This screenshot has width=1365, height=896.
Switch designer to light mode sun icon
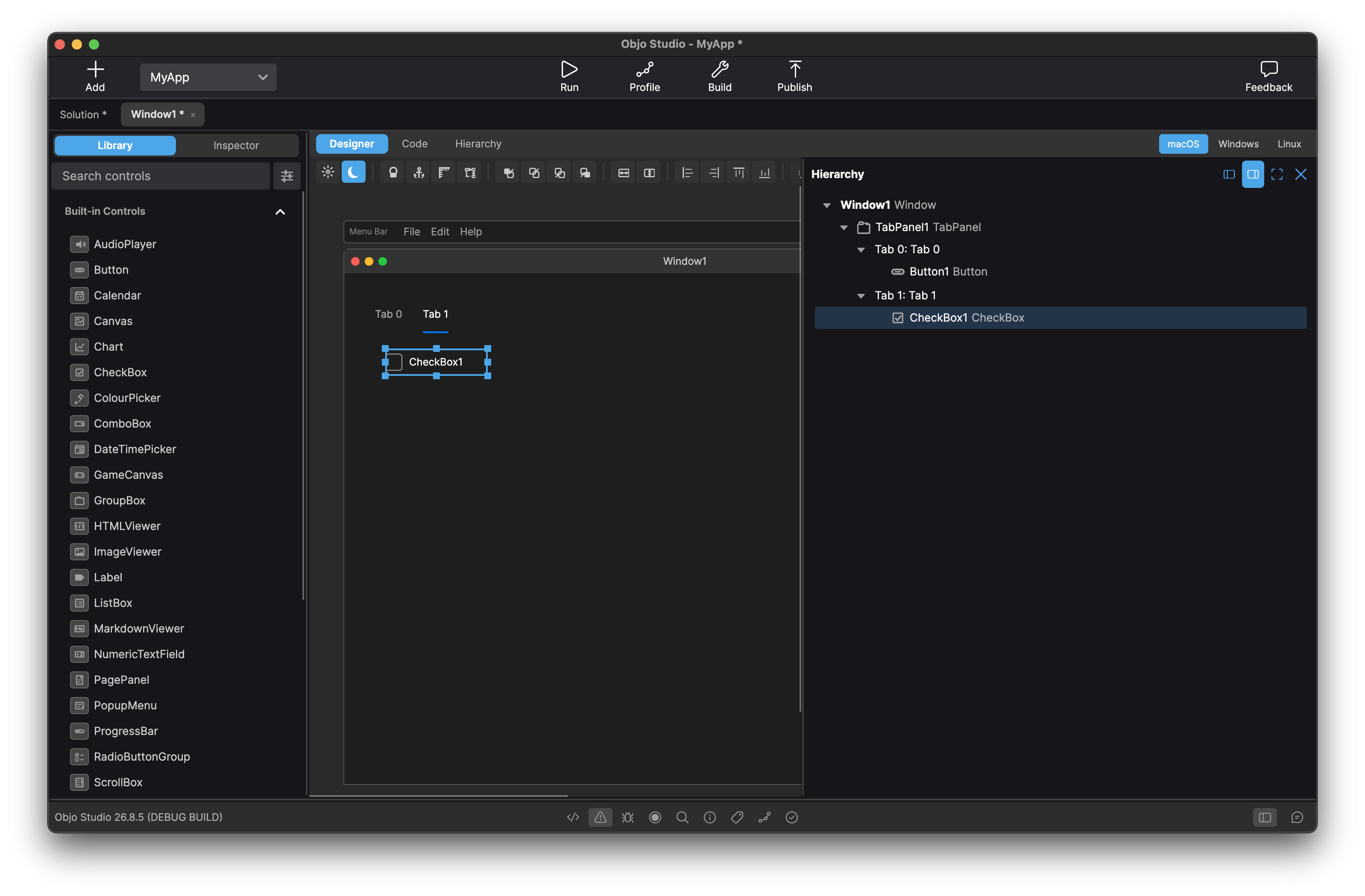pyautogui.click(x=328, y=172)
